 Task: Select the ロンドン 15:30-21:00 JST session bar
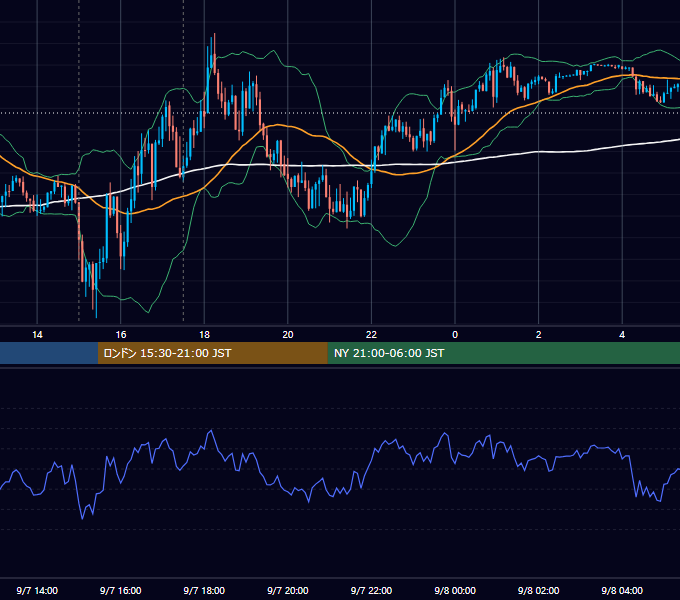pos(212,353)
